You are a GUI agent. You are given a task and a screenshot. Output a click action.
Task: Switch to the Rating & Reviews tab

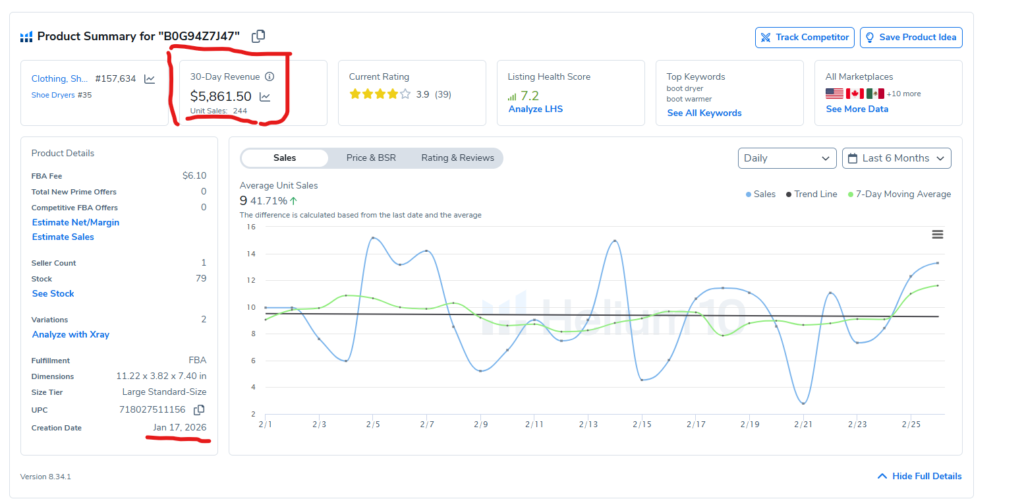pyautogui.click(x=457, y=158)
